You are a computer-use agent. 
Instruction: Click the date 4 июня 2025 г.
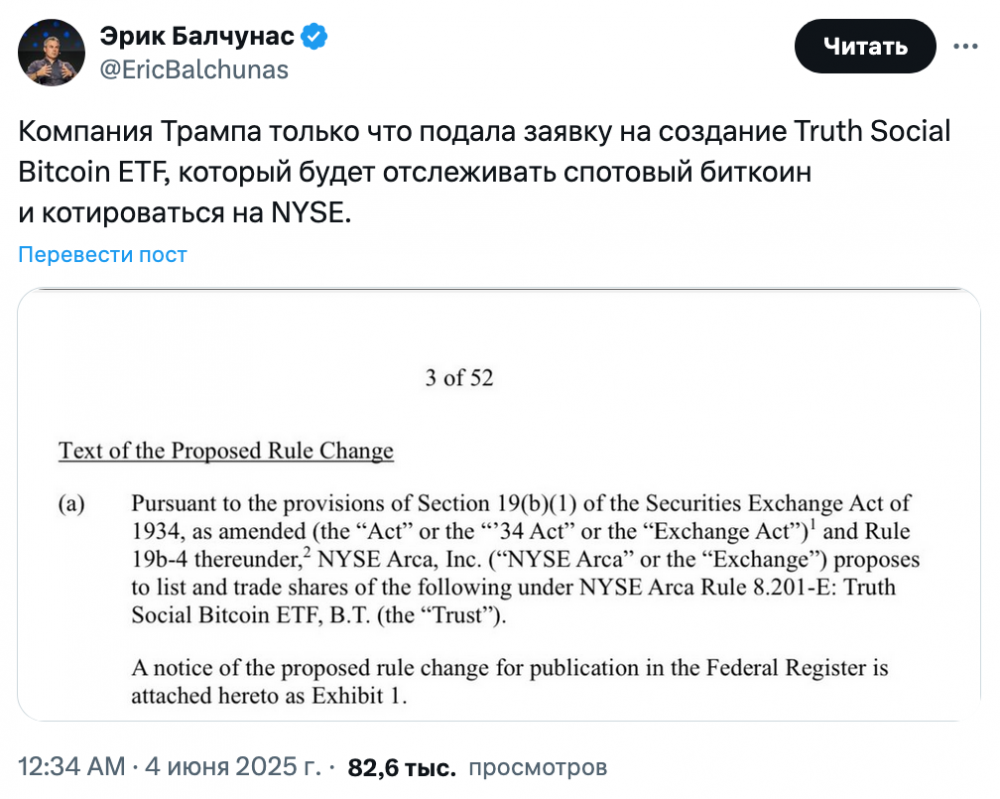tap(233, 766)
